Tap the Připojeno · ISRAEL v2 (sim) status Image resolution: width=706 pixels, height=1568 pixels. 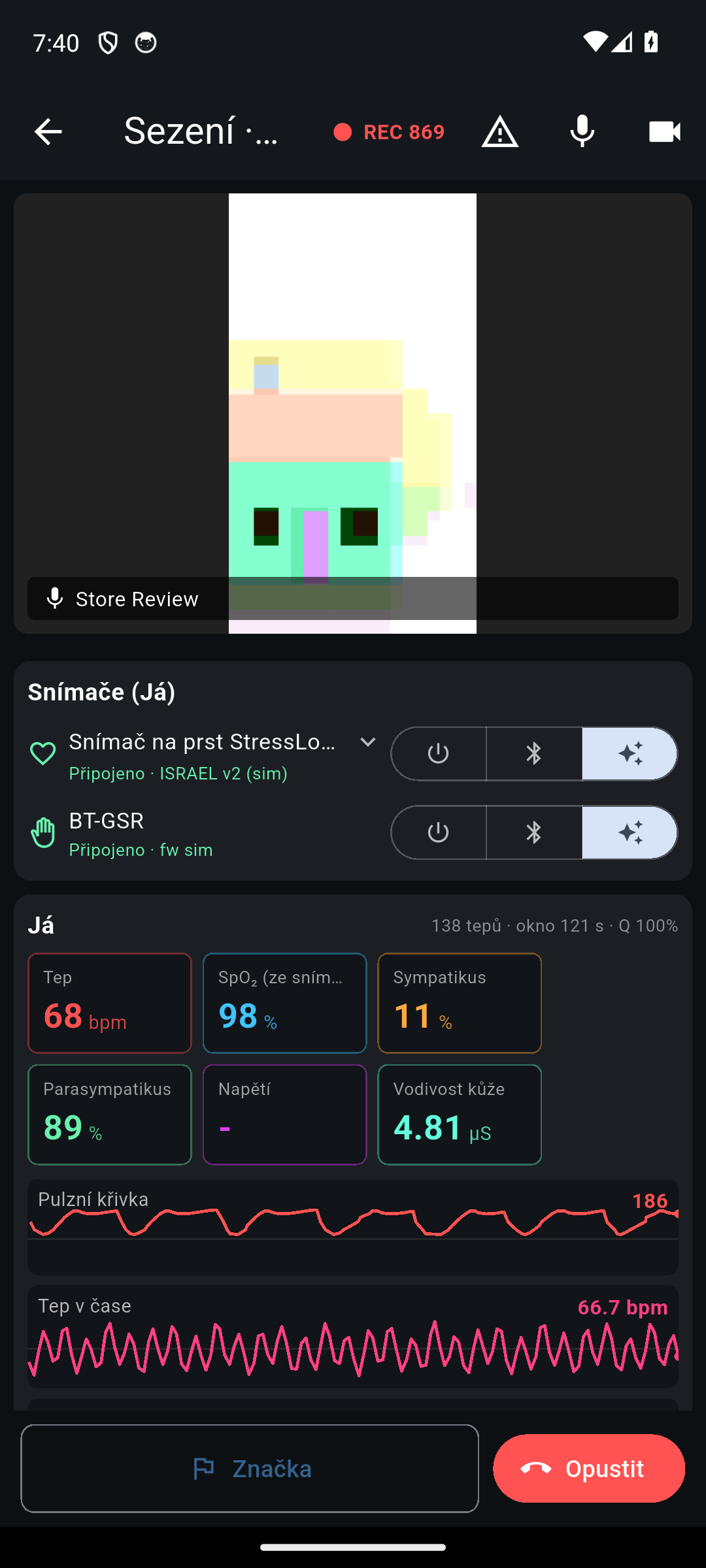(178, 774)
